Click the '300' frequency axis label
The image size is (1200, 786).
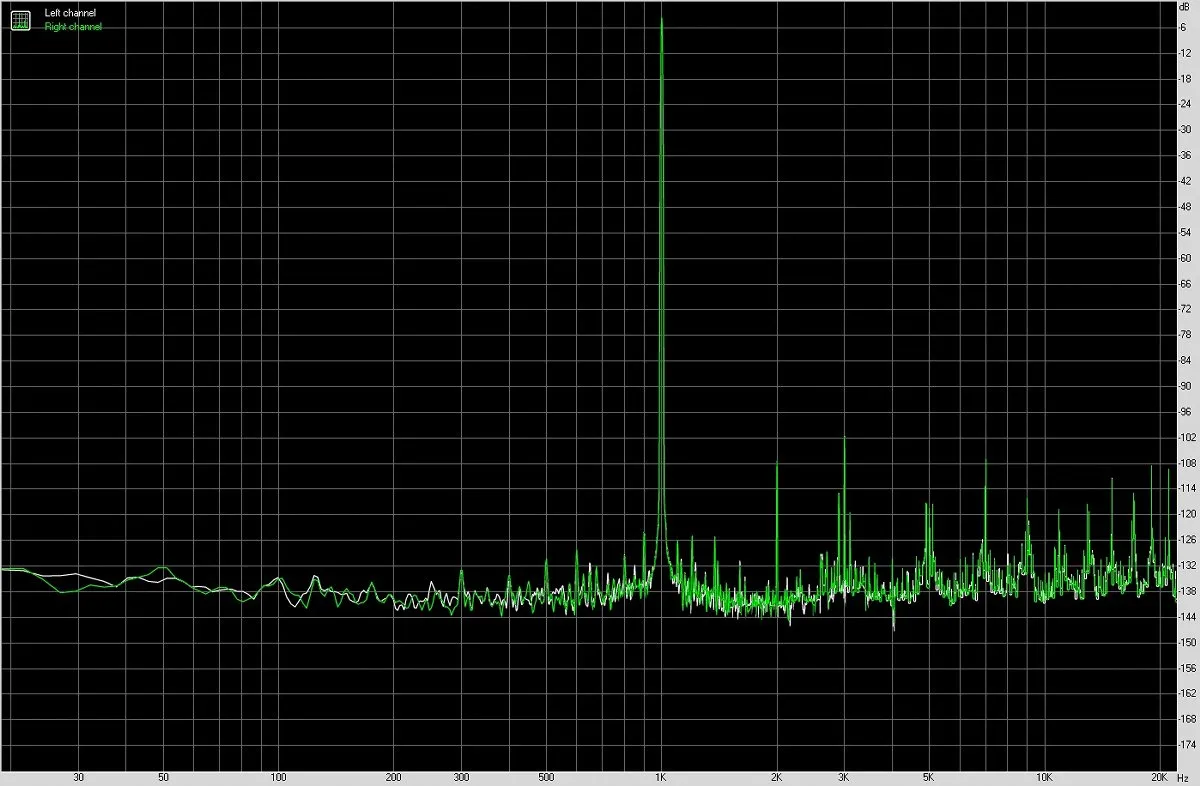[461, 777]
